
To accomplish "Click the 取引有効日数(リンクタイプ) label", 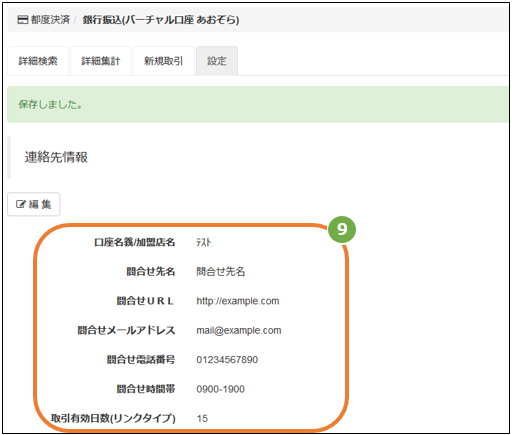I will [113, 418].
